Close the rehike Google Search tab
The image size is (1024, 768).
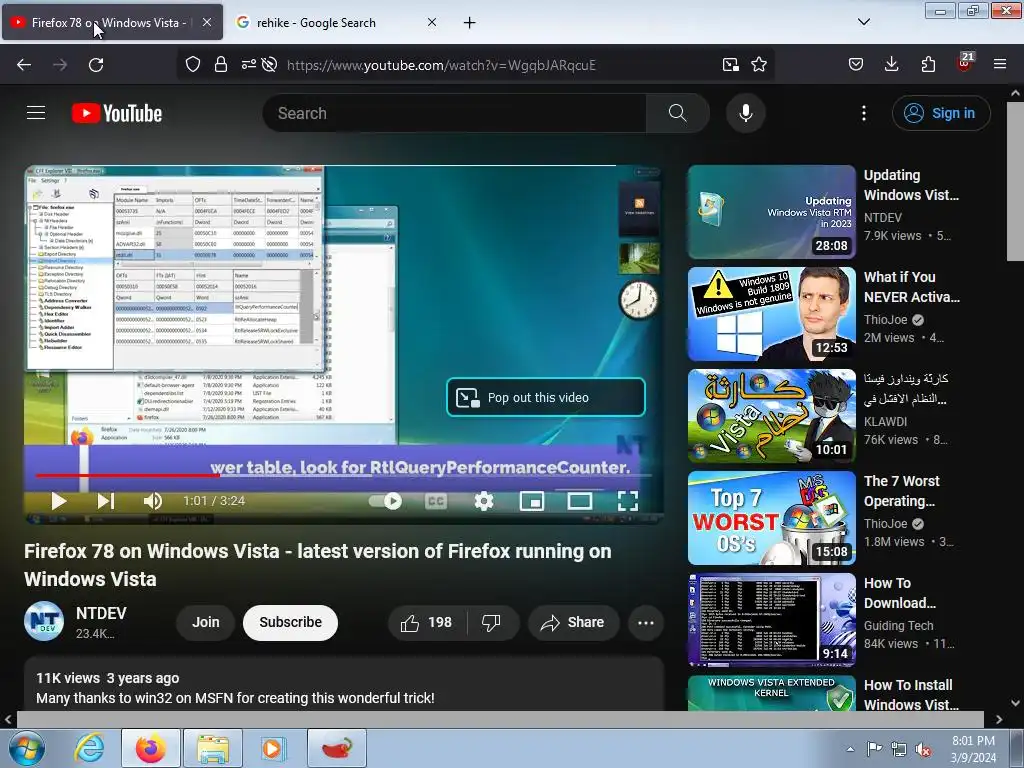point(432,22)
